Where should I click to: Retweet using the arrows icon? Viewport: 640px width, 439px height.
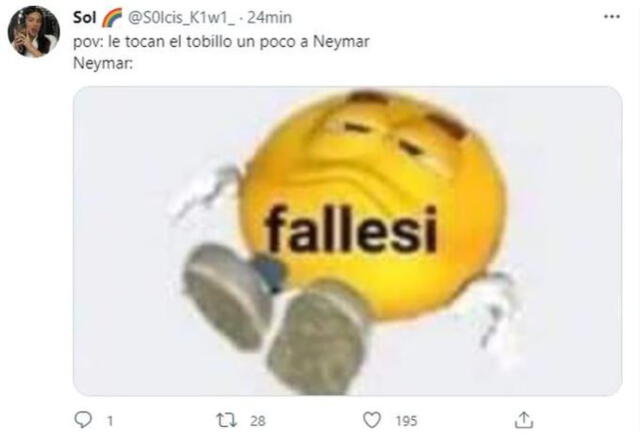click(226, 420)
